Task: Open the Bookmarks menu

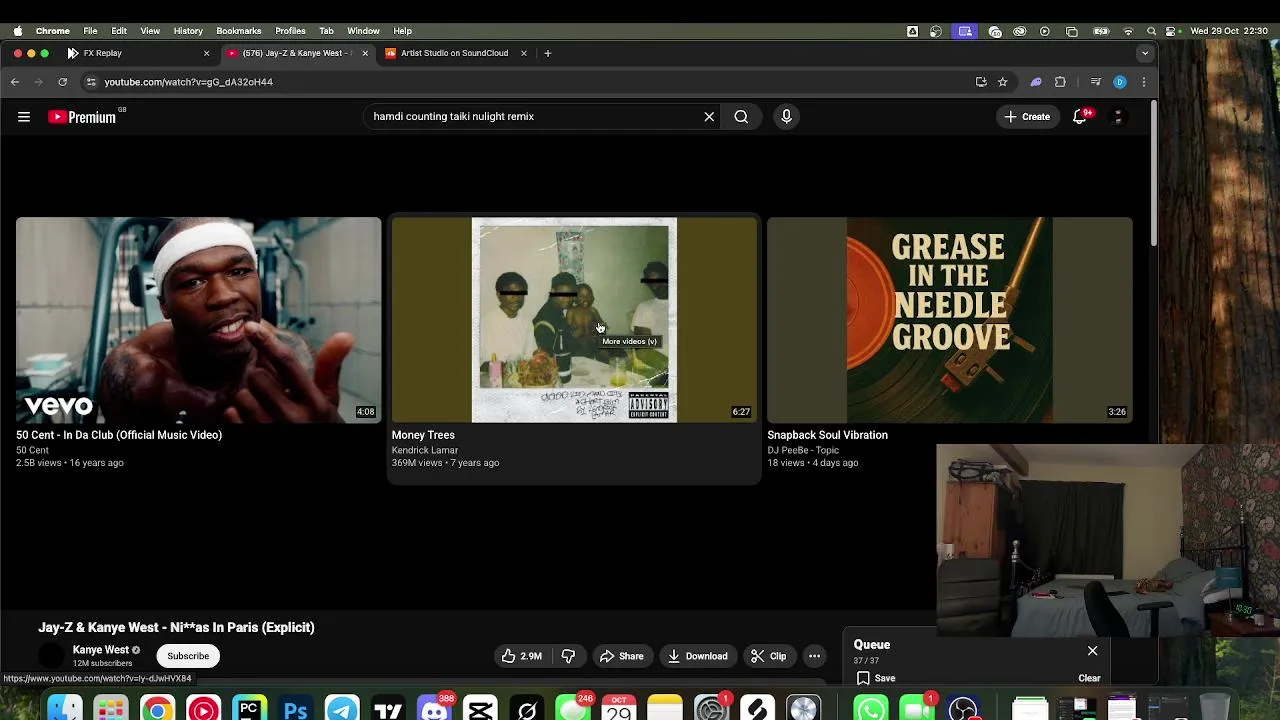Action: [239, 31]
